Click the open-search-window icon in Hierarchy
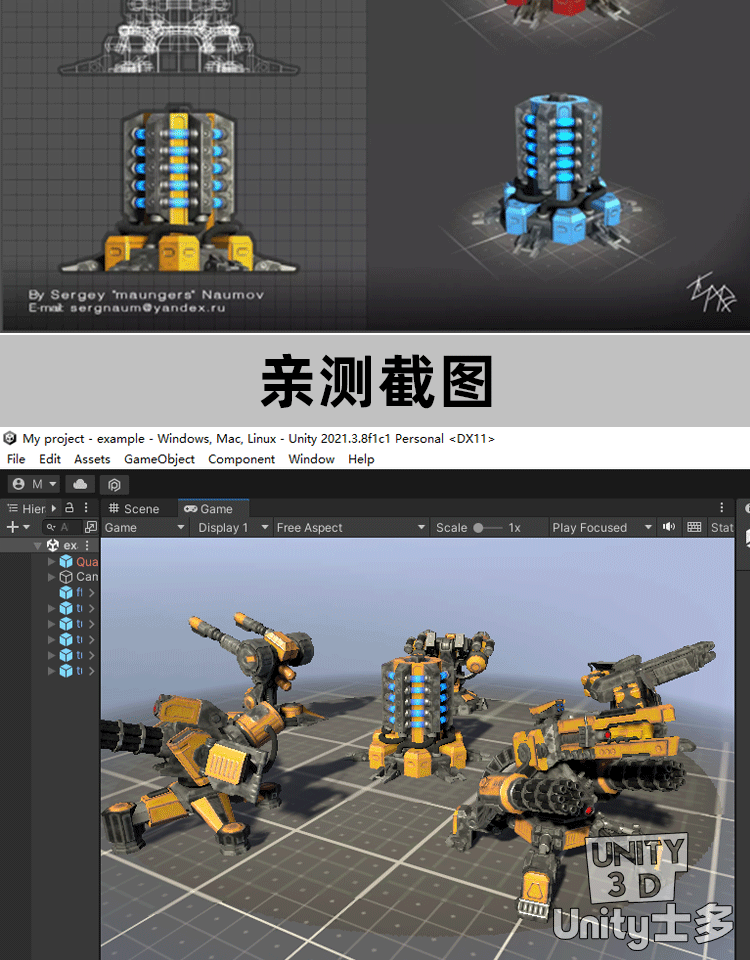The image size is (750, 960). [91, 527]
